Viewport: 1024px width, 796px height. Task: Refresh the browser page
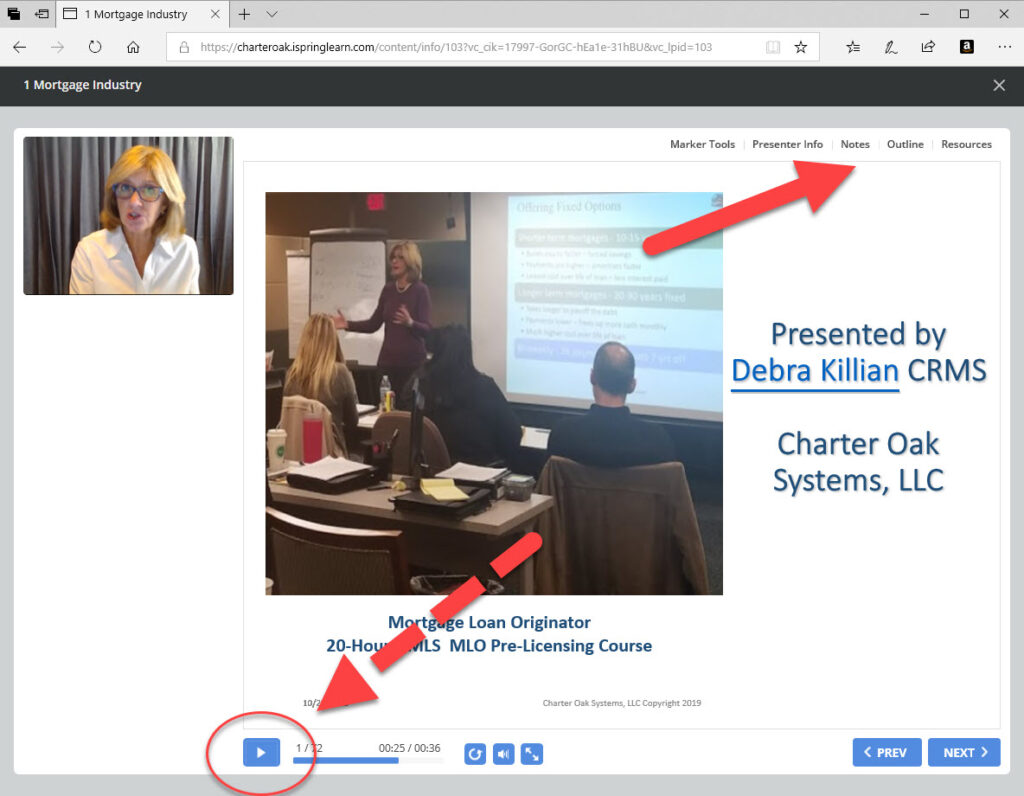[x=95, y=47]
